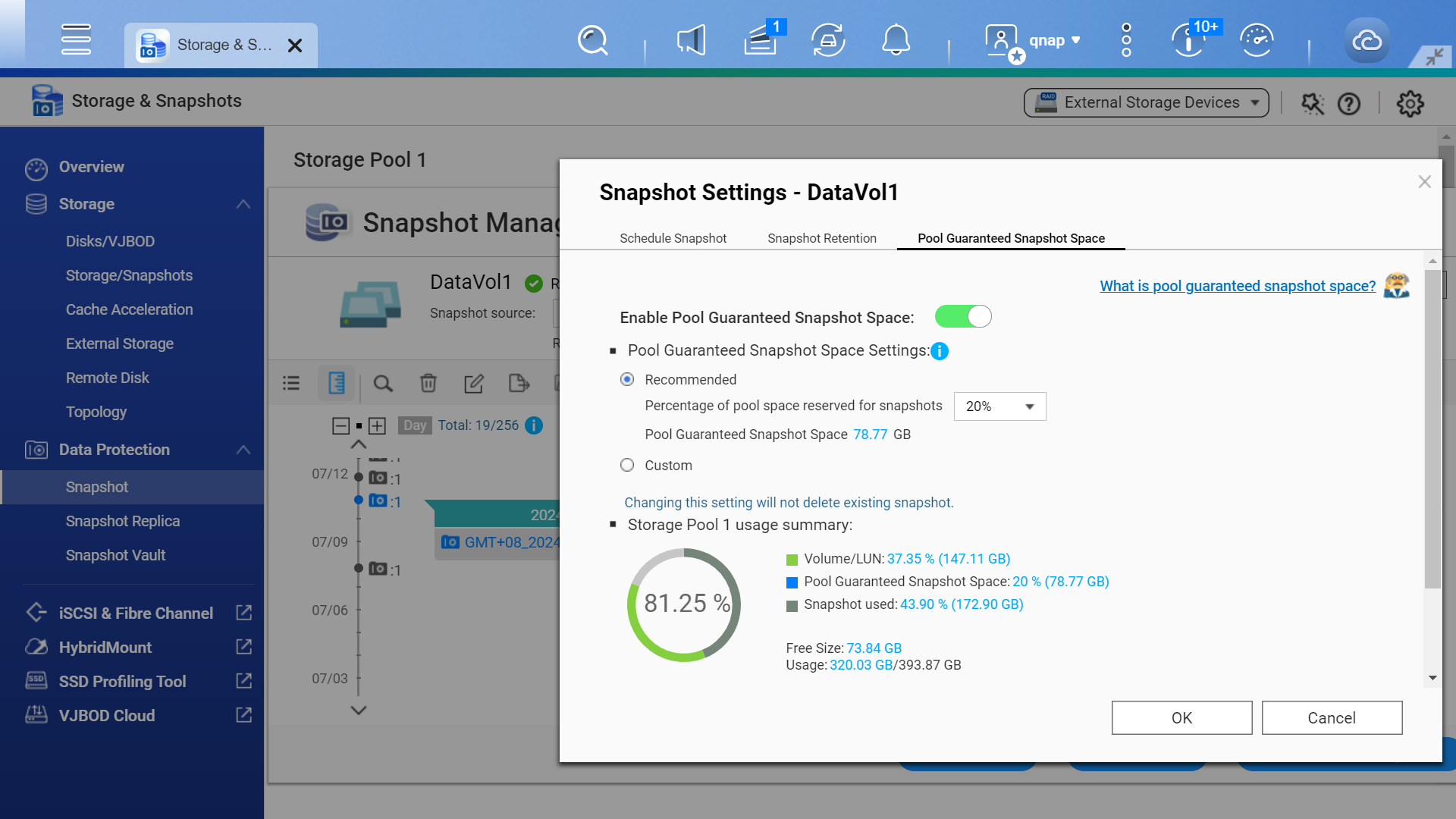Open Overview in sidebar
Viewport: 1456px width, 819px height.
(x=92, y=167)
